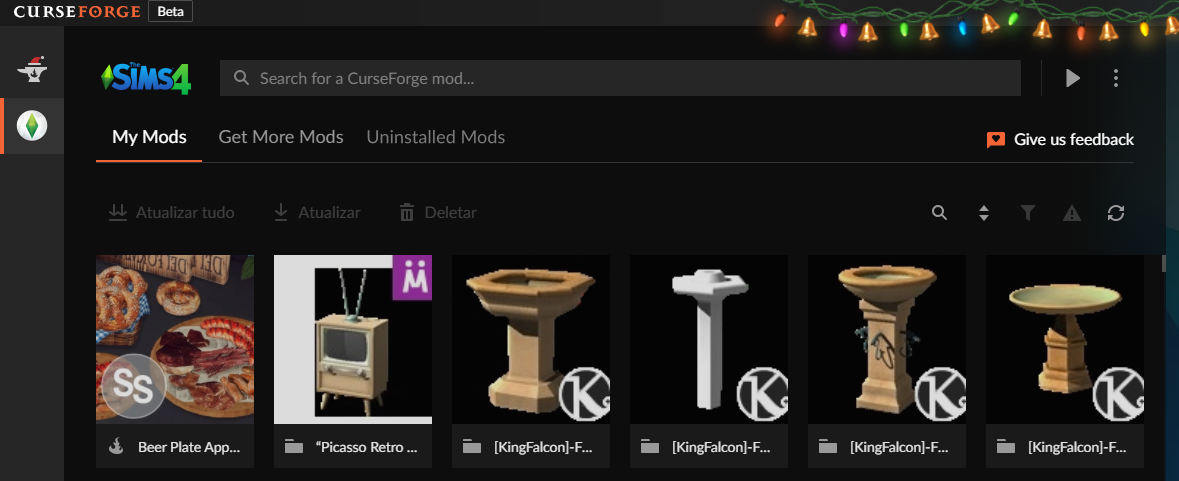Open the filter funnel options
Viewport: 1179px width, 481px height.
(x=1028, y=213)
